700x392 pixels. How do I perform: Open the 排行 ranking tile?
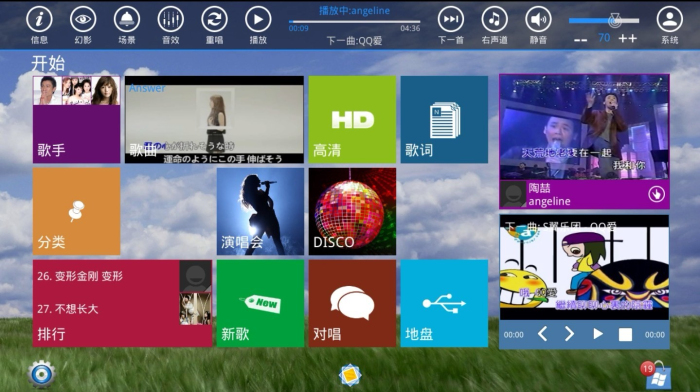click(122, 304)
